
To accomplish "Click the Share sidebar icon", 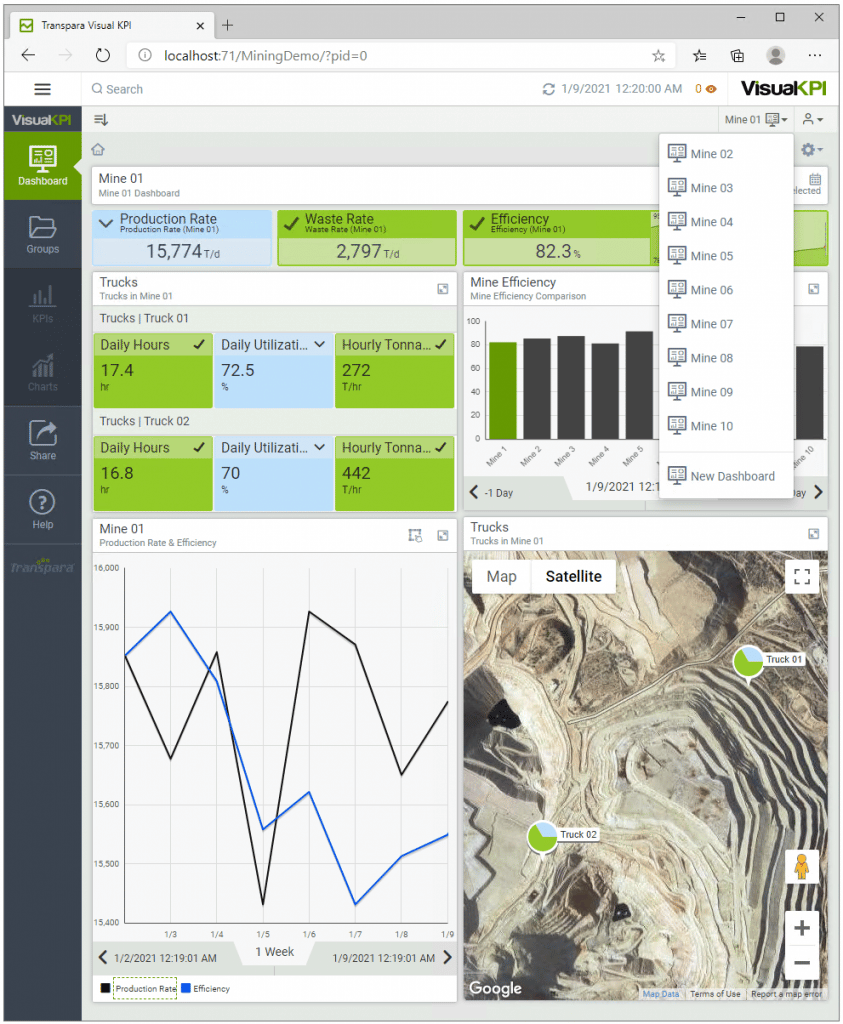I will click(x=42, y=439).
